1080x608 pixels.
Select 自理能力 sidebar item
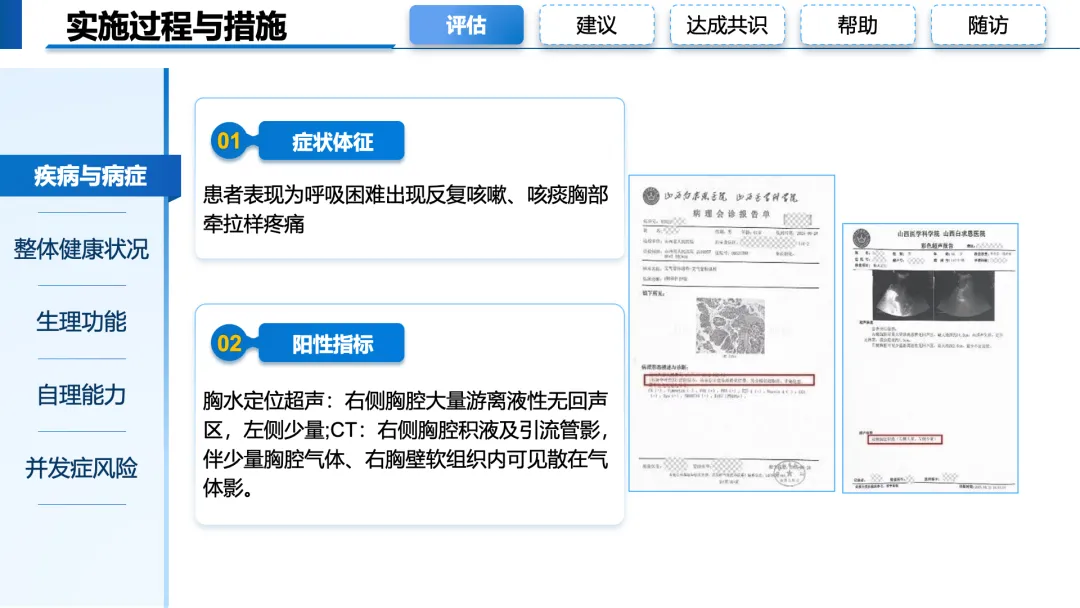click(81, 395)
